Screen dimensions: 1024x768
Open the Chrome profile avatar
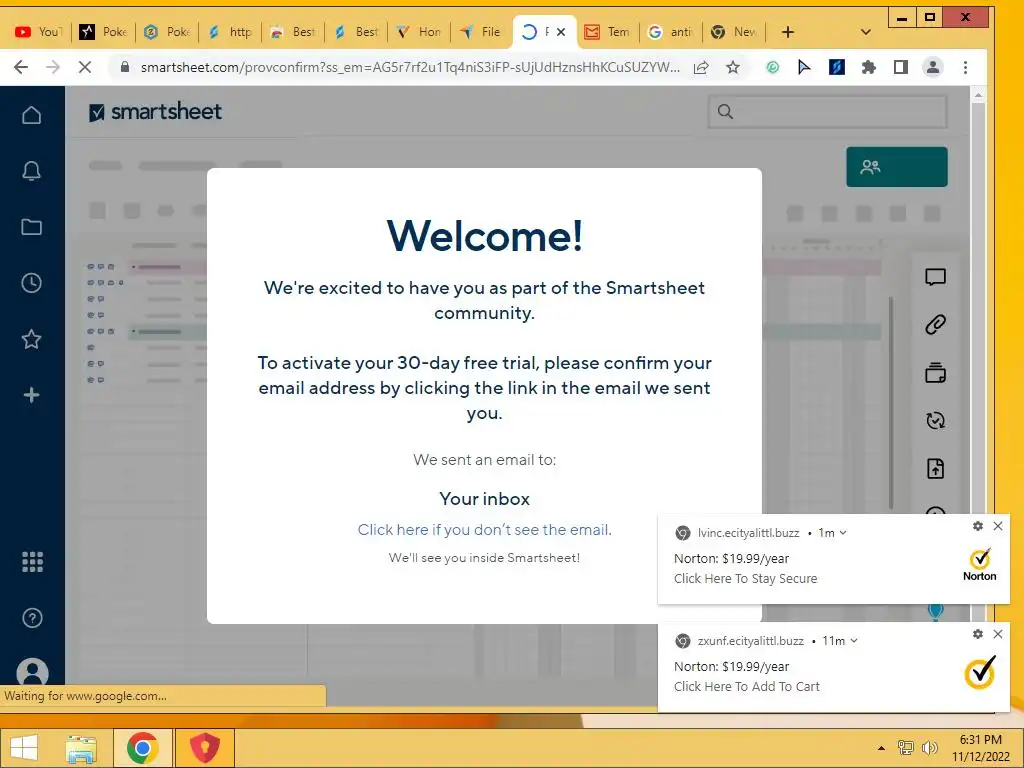[933, 67]
